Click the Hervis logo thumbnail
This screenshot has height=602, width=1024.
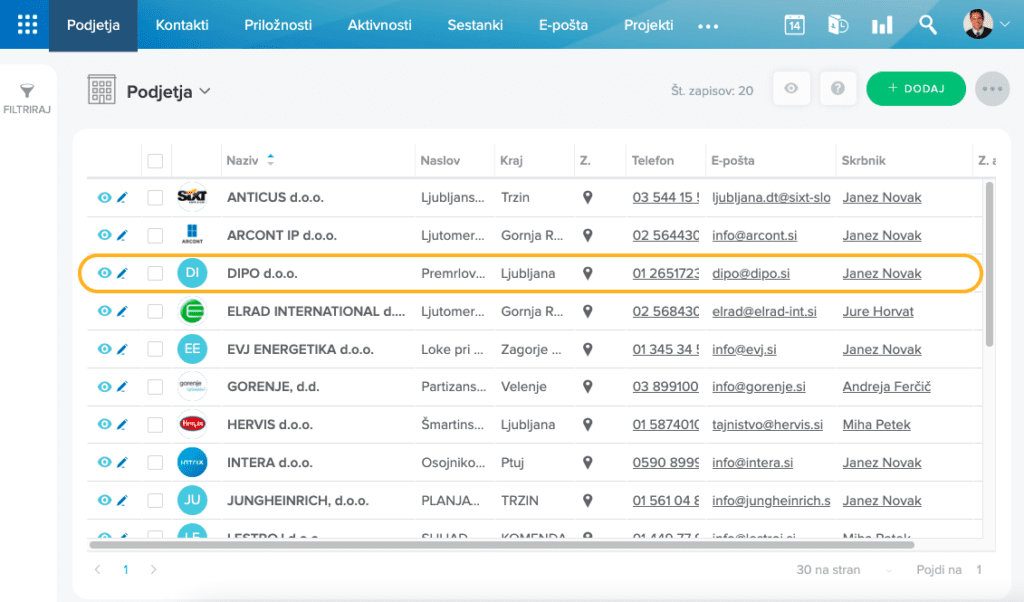[x=192, y=424]
